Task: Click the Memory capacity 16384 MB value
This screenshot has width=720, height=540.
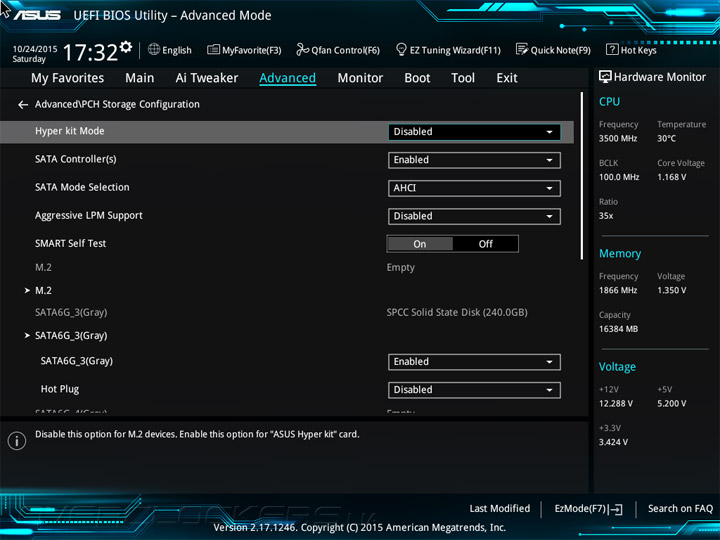Action: [618, 329]
